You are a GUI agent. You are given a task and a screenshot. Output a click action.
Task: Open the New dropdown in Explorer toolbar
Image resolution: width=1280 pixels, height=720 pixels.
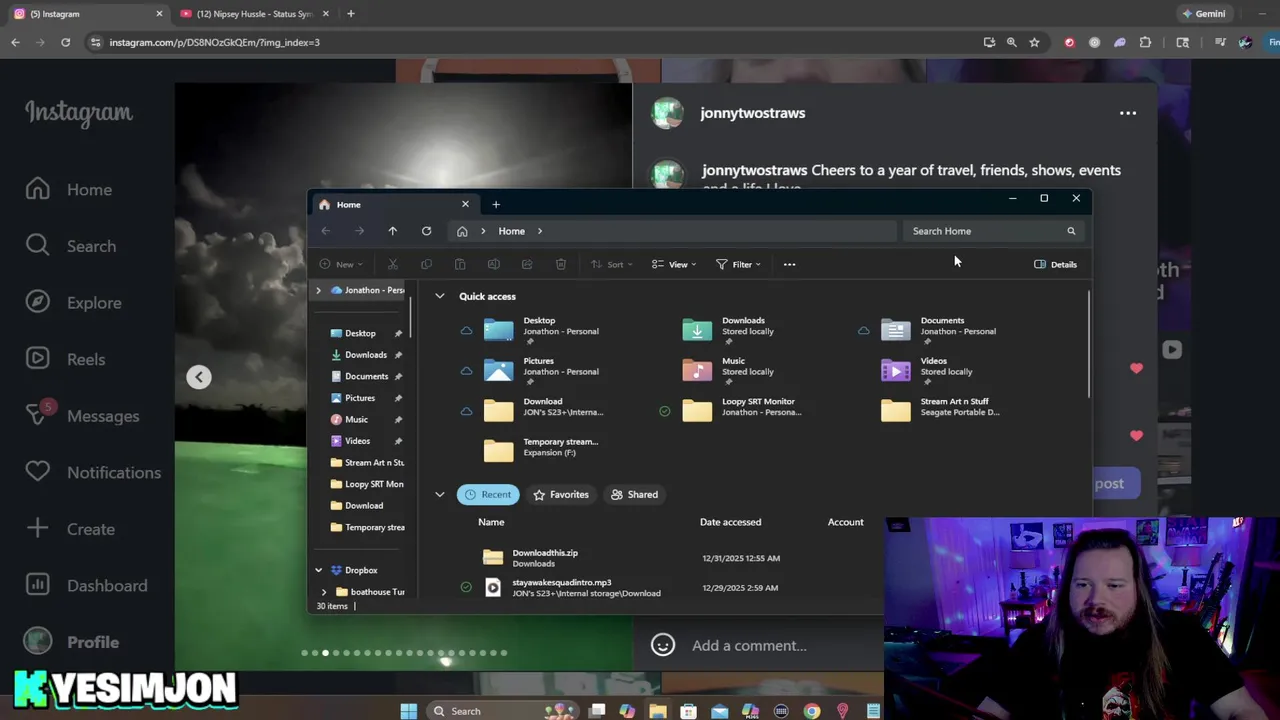341,264
